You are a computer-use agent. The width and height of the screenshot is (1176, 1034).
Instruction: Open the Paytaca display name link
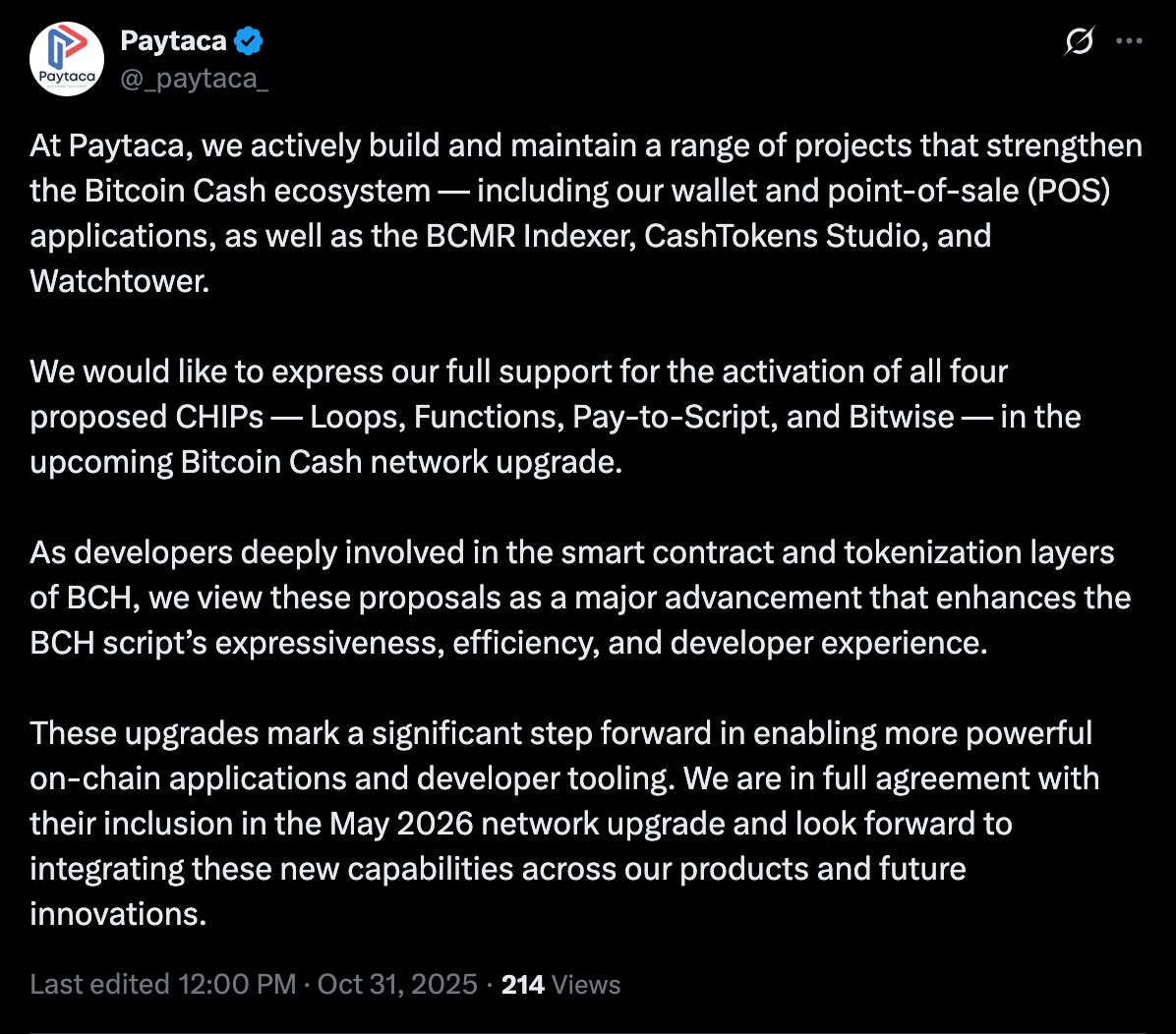click(173, 41)
